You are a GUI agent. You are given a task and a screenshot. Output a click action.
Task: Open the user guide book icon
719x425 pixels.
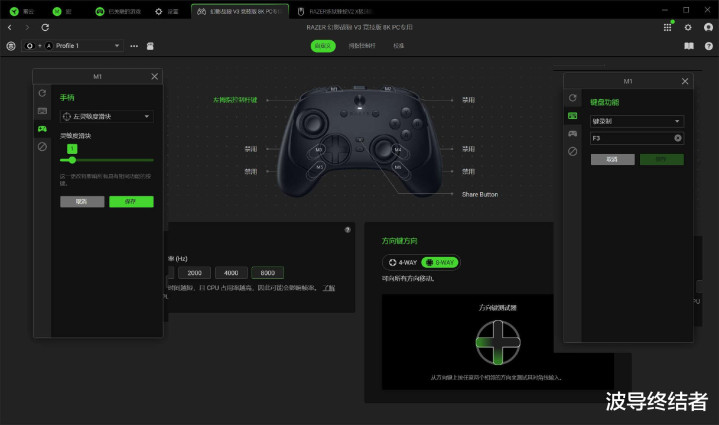pyautogui.click(x=689, y=46)
